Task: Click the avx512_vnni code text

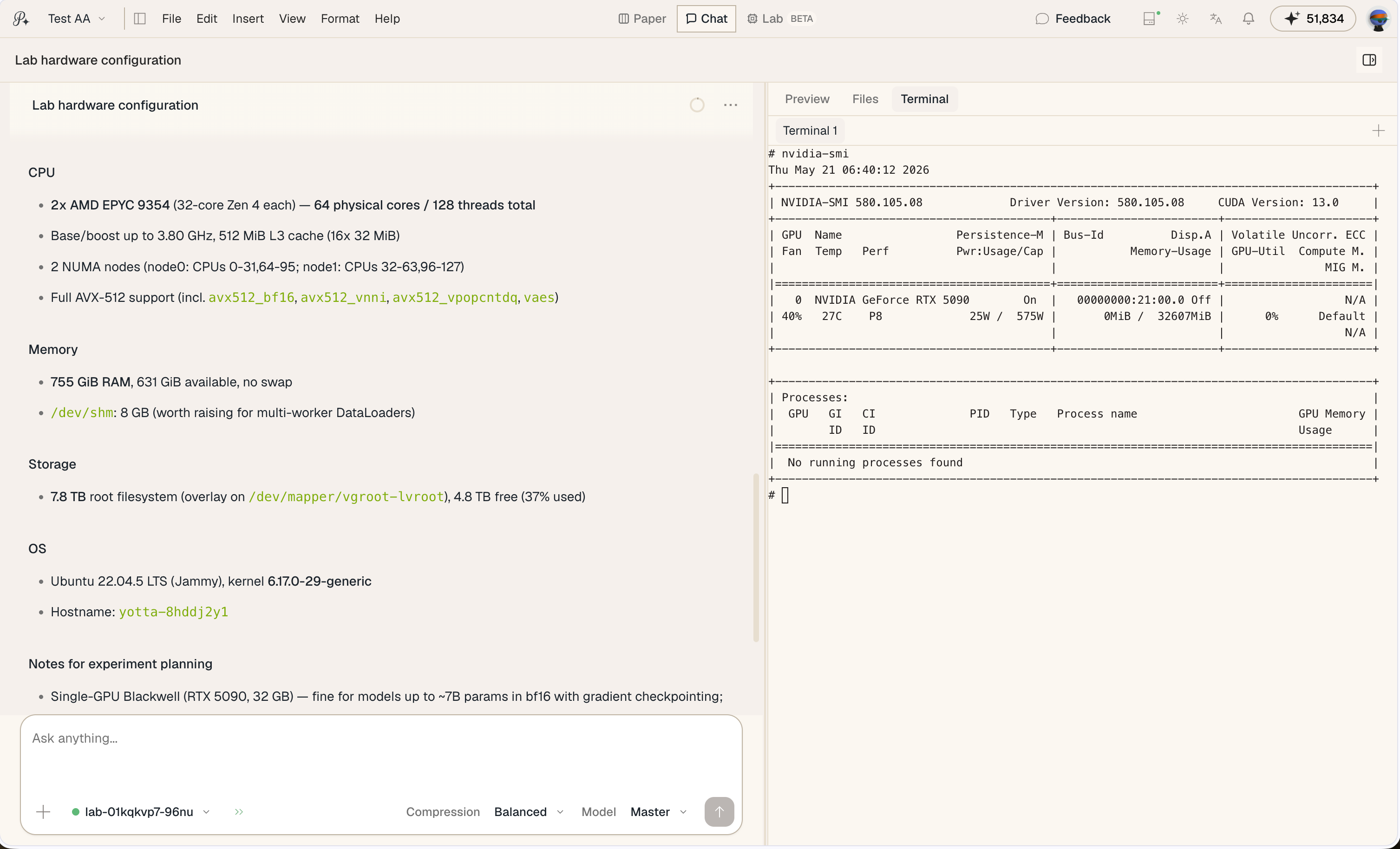Action: tap(343, 298)
